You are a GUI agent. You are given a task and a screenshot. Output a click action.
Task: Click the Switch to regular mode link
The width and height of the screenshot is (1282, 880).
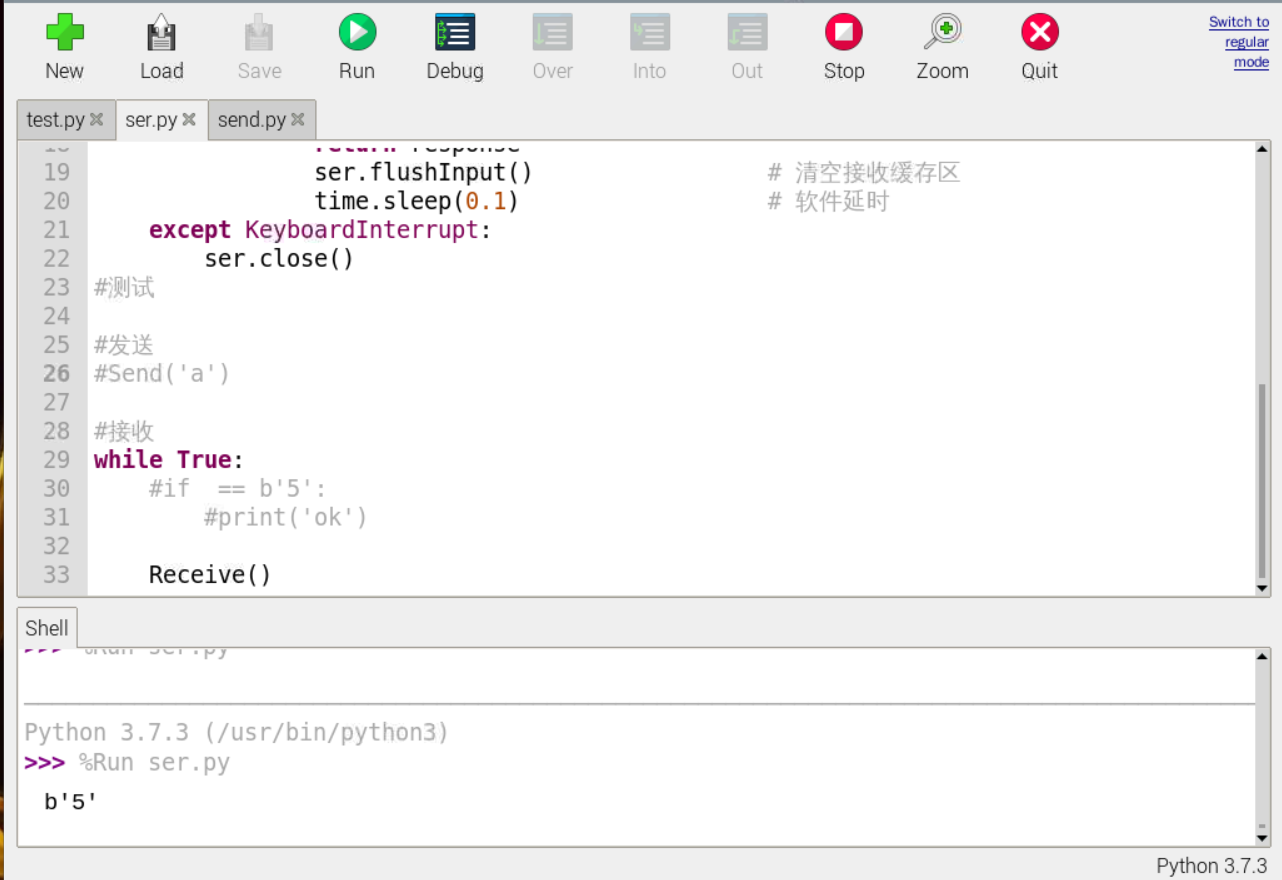(x=1238, y=42)
